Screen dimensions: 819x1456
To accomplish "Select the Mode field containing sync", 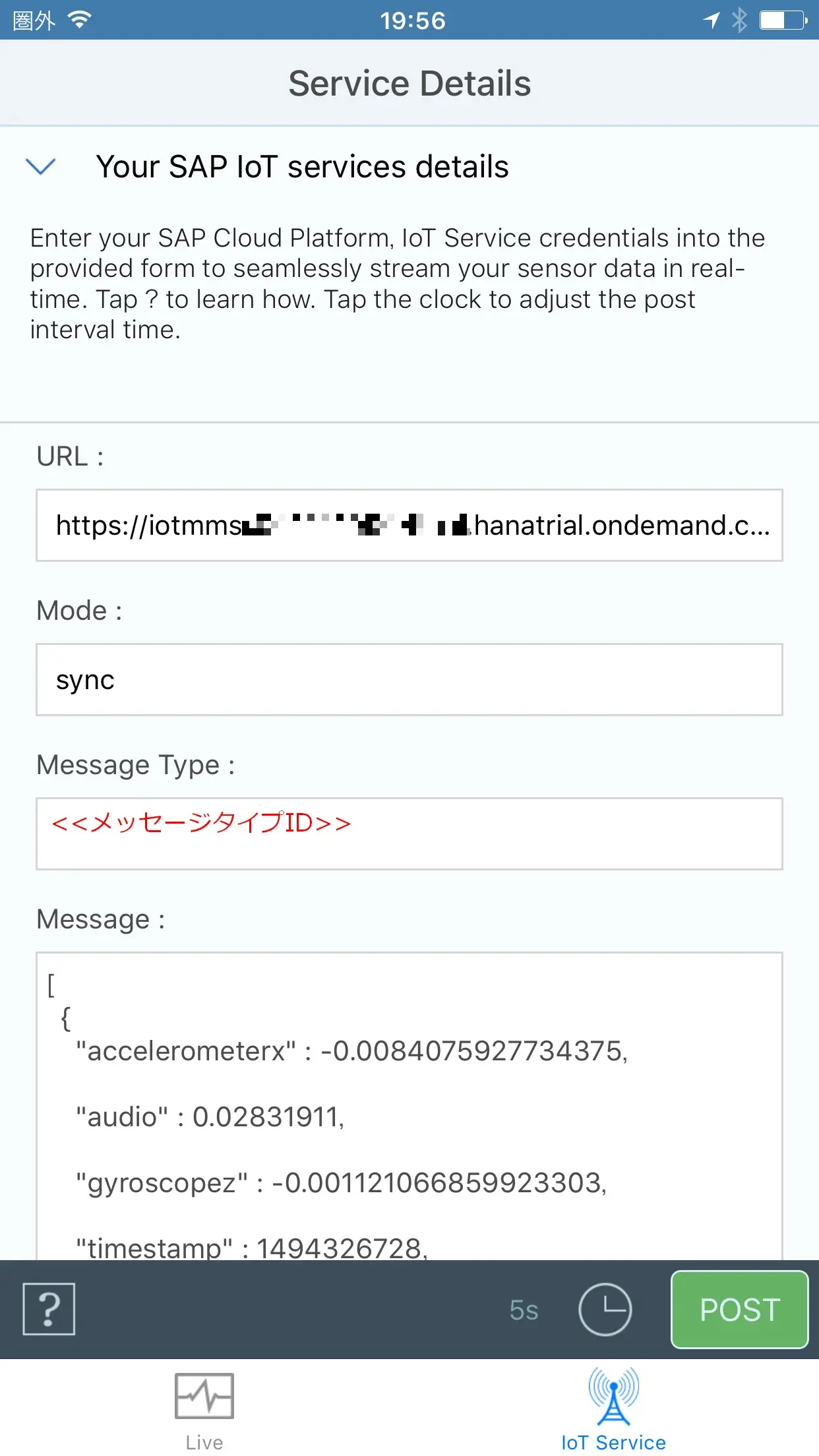I will click(x=409, y=680).
